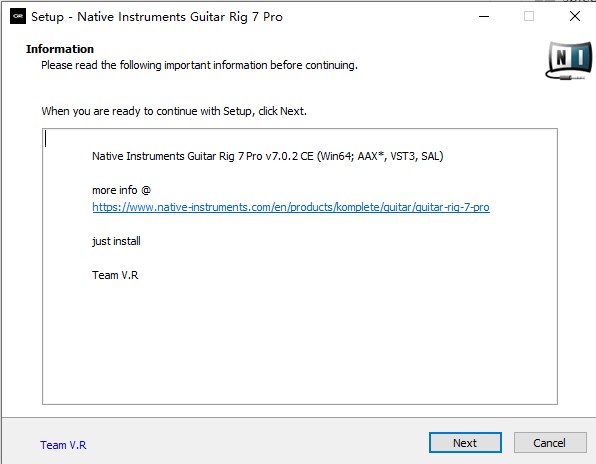
Task: Click 'Please read the following important information' text
Action: click(199, 65)
